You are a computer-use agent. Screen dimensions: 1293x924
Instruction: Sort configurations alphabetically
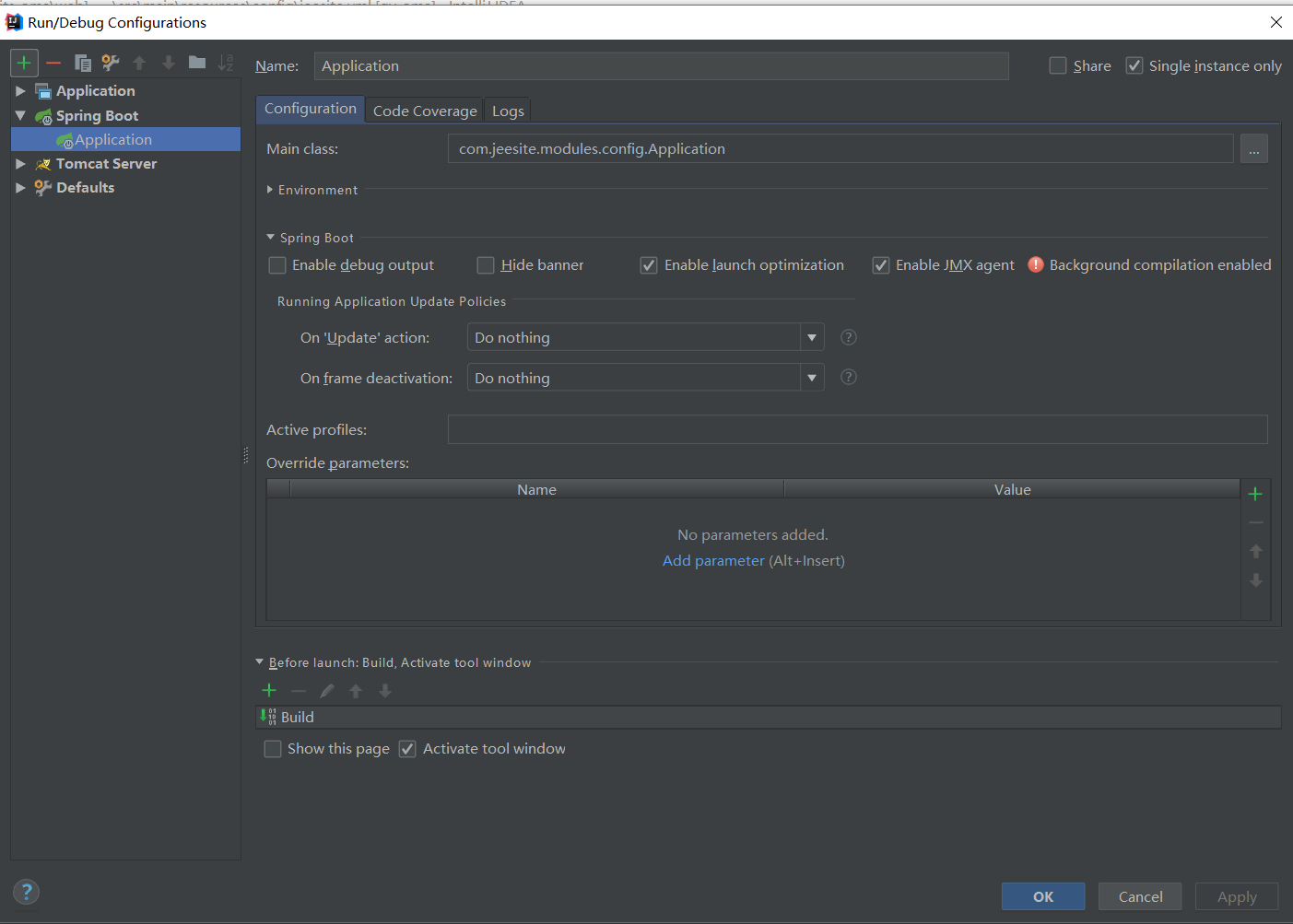click(x=225, y=63)
